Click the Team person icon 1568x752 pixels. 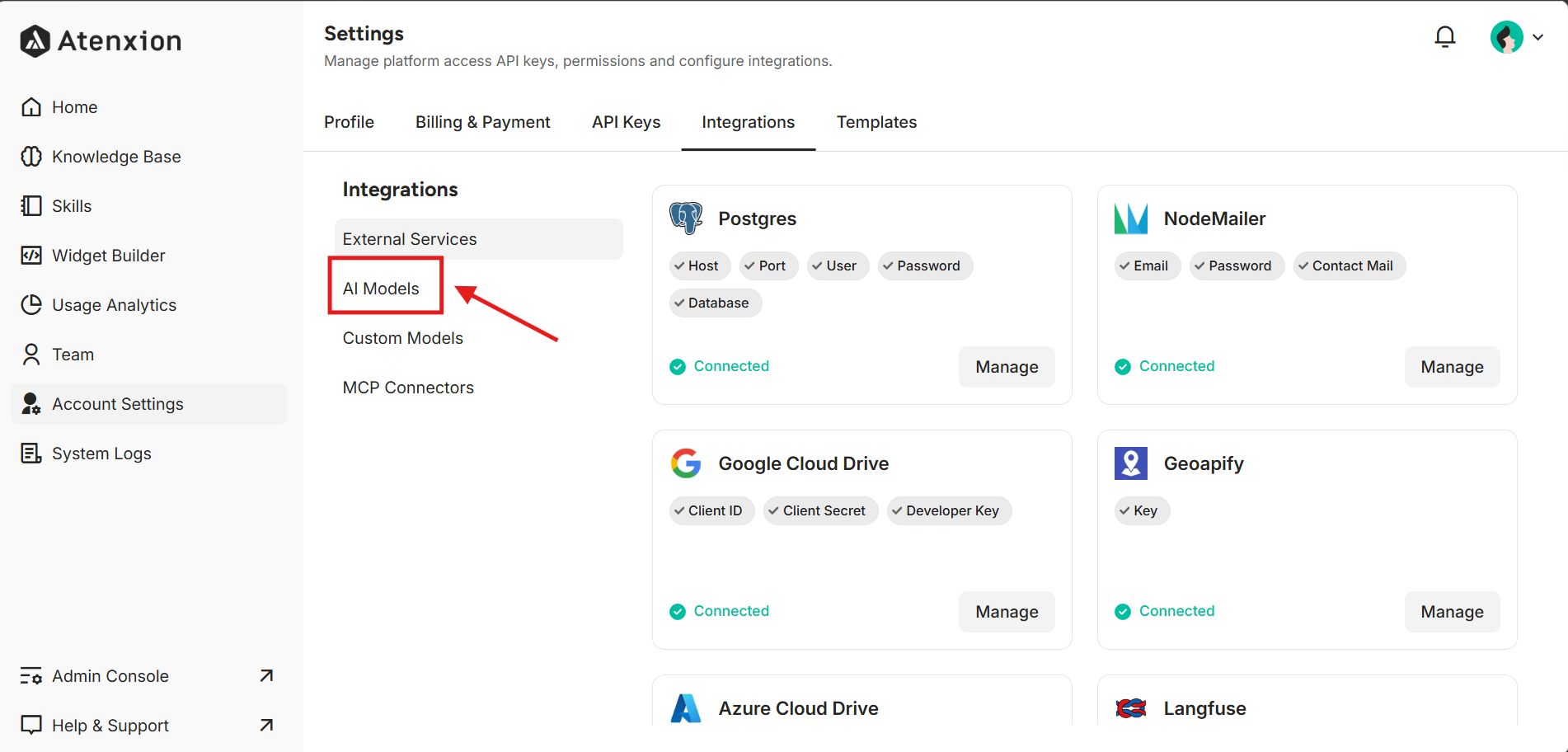(x=31, y=355)
